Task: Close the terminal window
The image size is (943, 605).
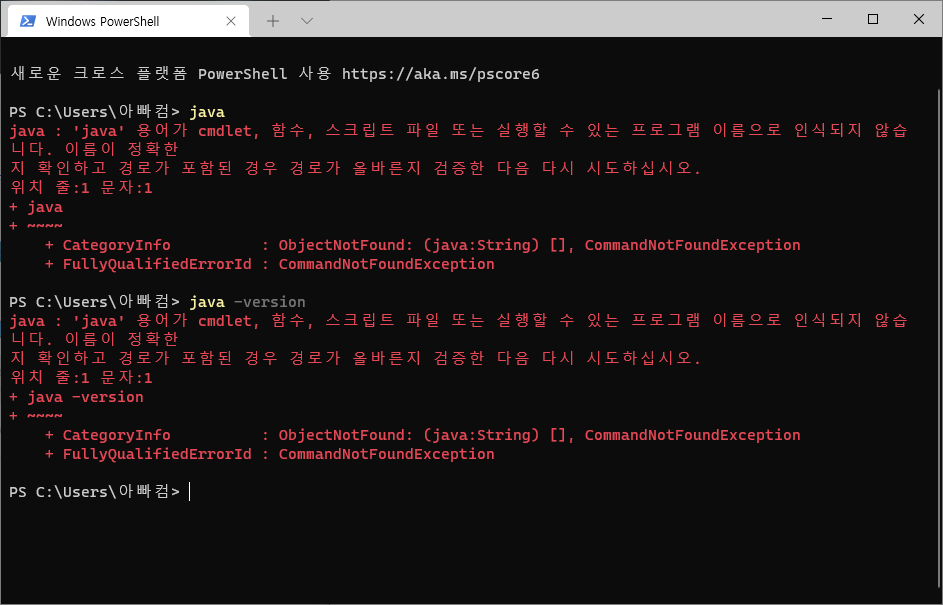Action: (x=918, y=19)
